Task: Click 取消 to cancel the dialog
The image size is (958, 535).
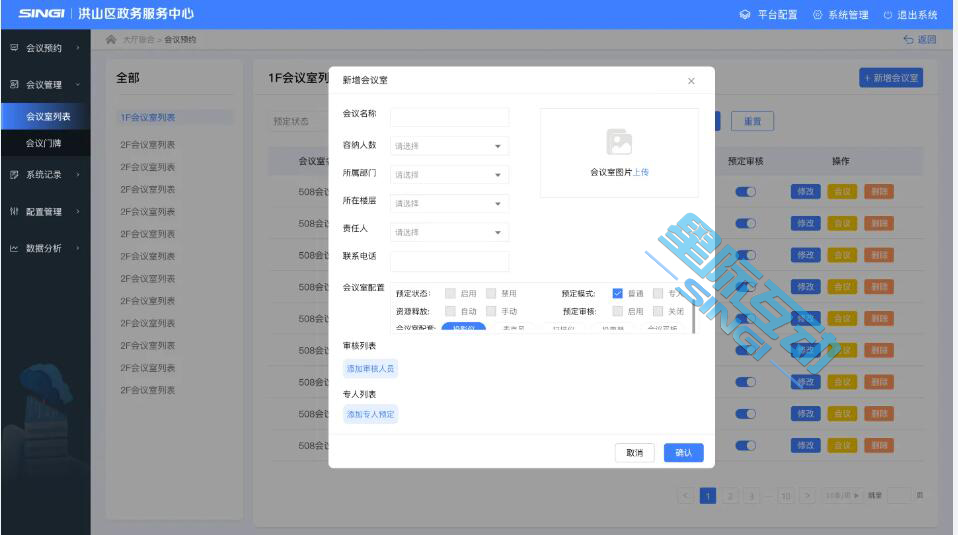Action: tap(634, 453)
